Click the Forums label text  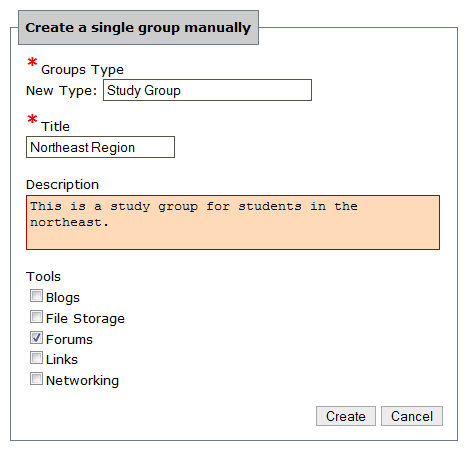point(69,339)
